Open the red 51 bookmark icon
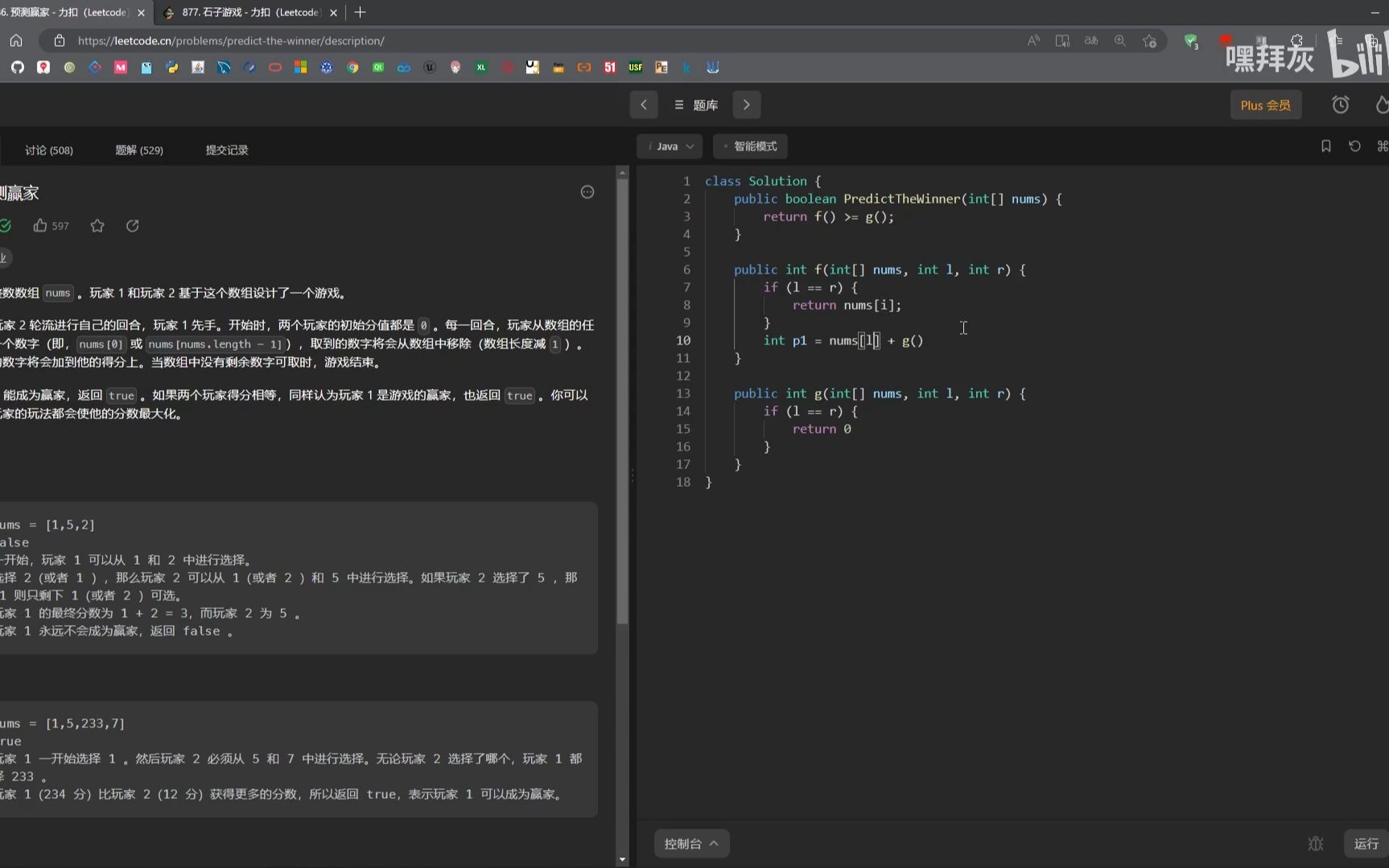The height and width of the screenshot is (868, 1389). click(x=610, y=68)
